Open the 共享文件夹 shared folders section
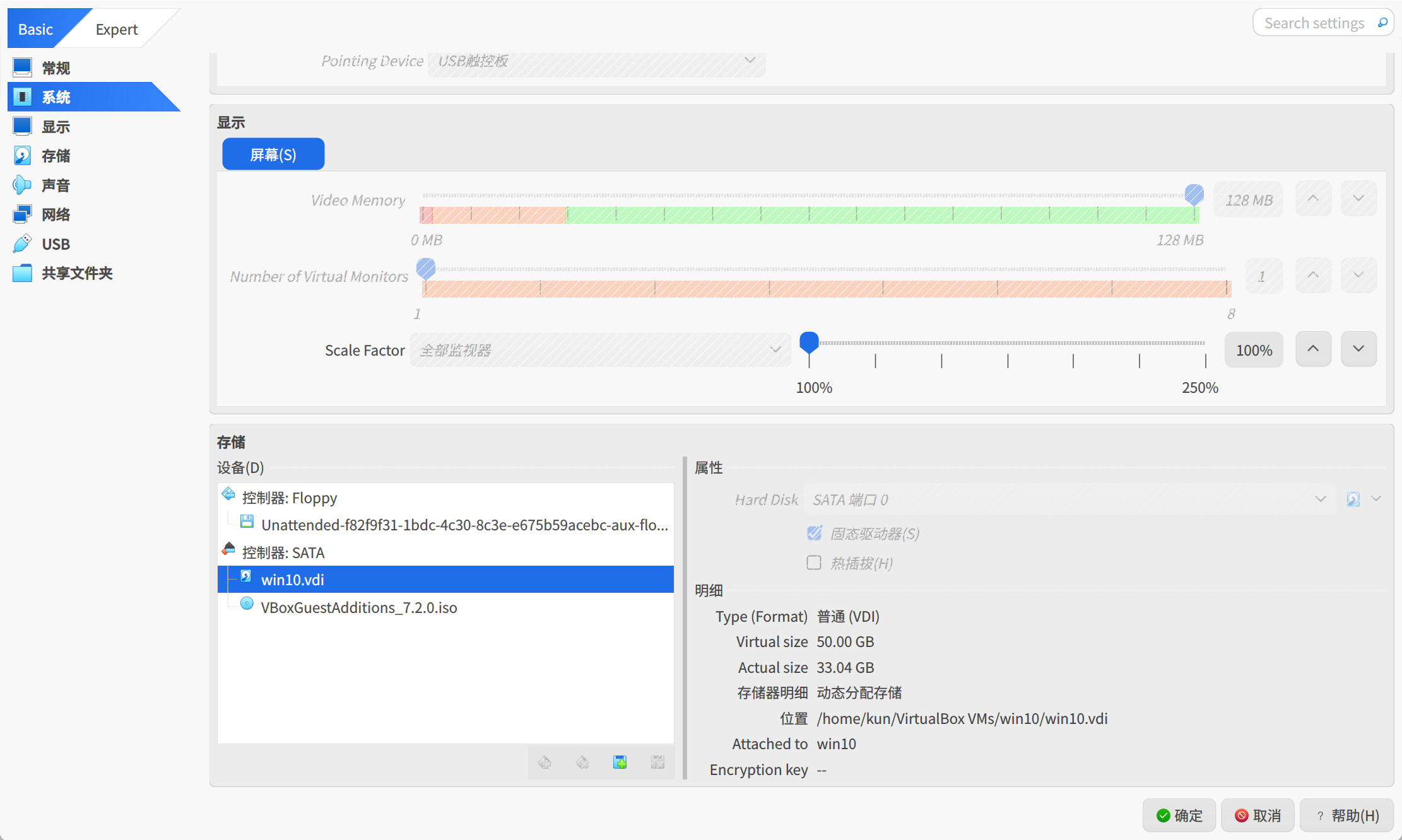The width and height of the screenshot is (1402, 840). 76,273
